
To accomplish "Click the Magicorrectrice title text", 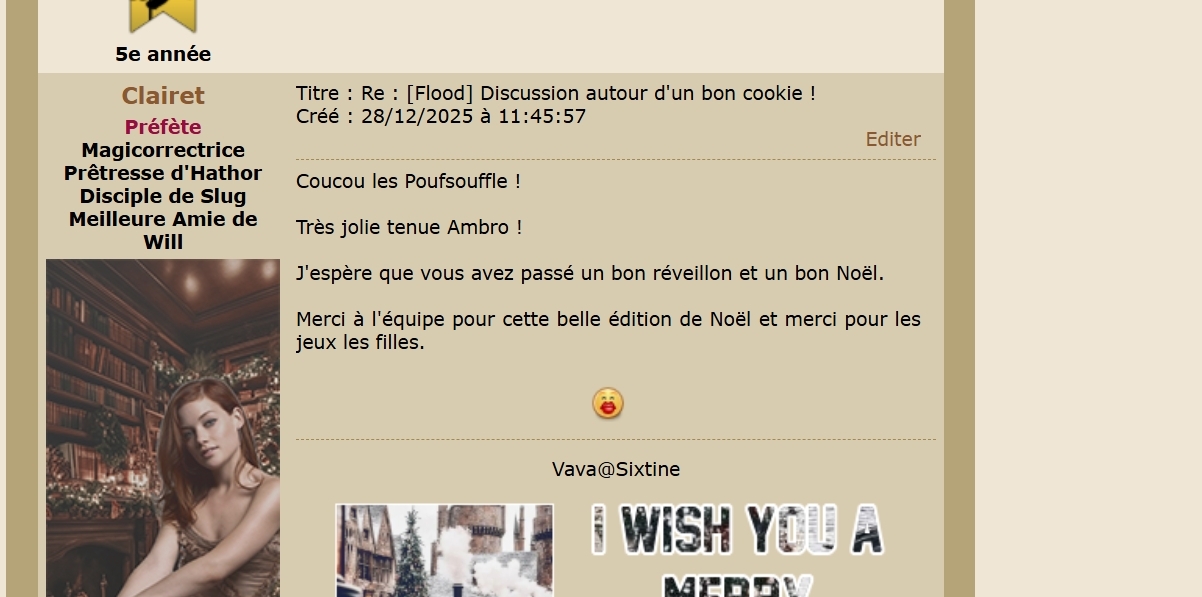I will coord(163,150).
